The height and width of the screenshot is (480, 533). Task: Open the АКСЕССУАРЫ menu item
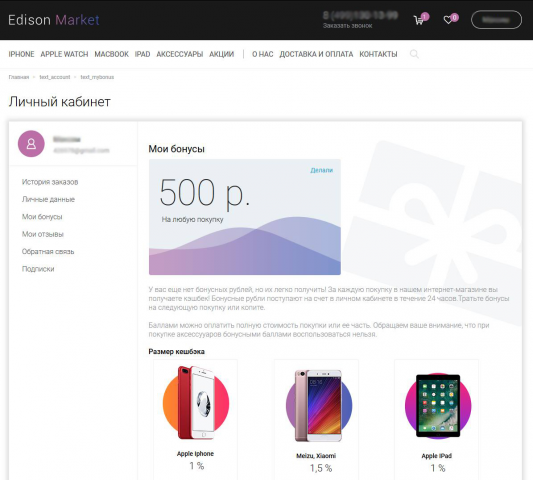pos(179,54)
